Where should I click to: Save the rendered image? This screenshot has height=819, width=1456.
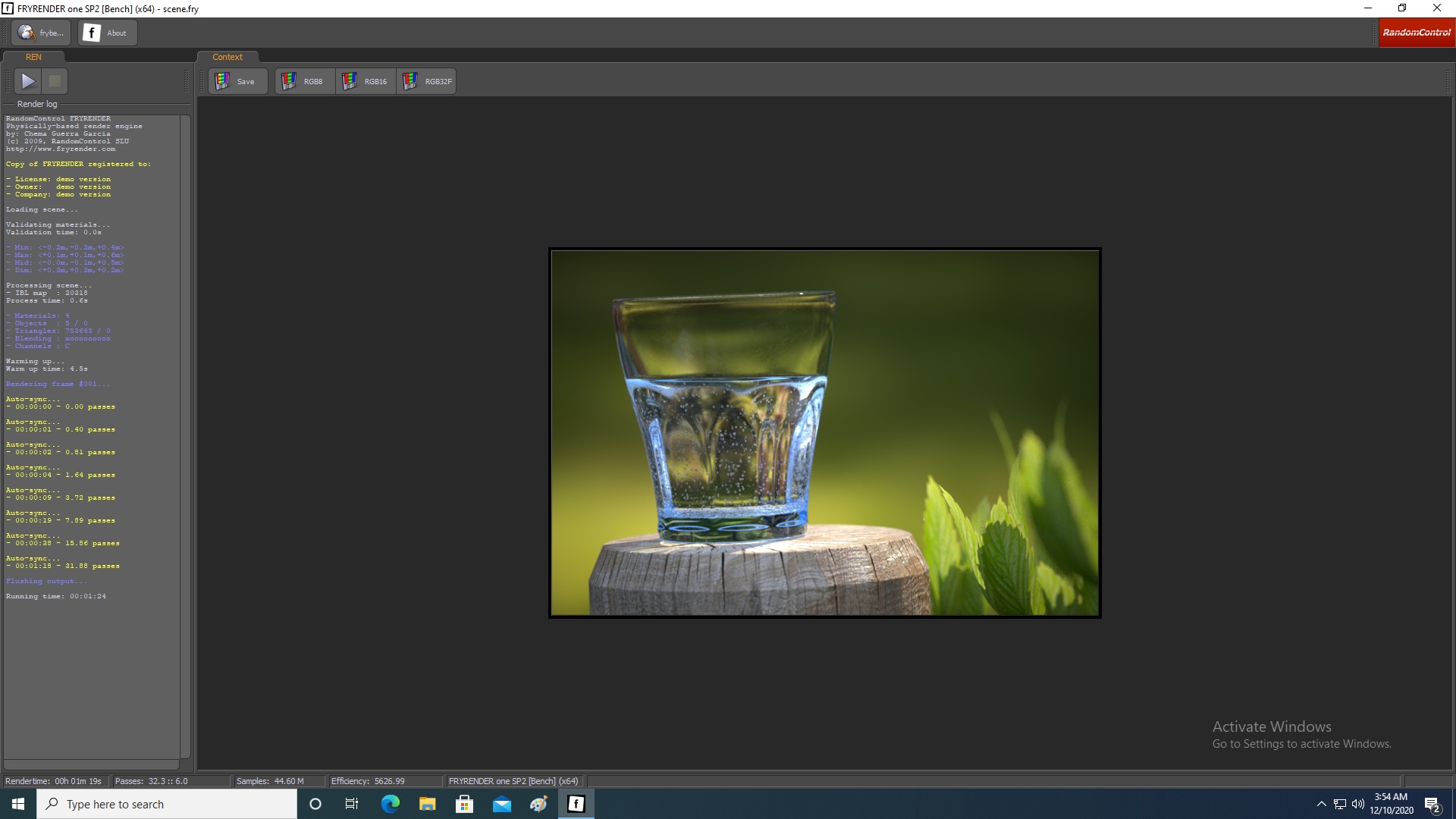click(x=237, y=81)
